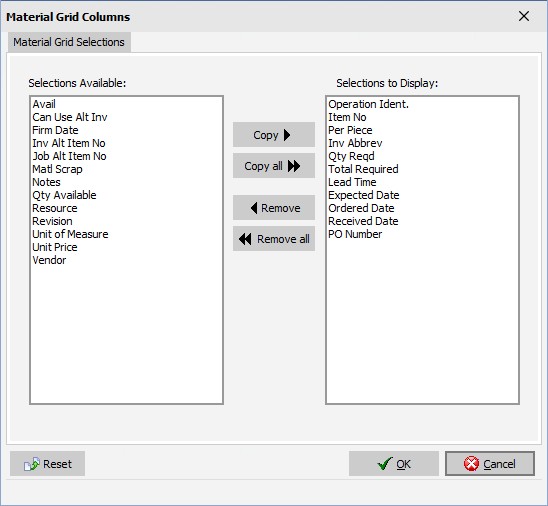Click the Copy button with right arrow
The width and height of the screenshot is (548, 506).
click(x=274, y=135)
